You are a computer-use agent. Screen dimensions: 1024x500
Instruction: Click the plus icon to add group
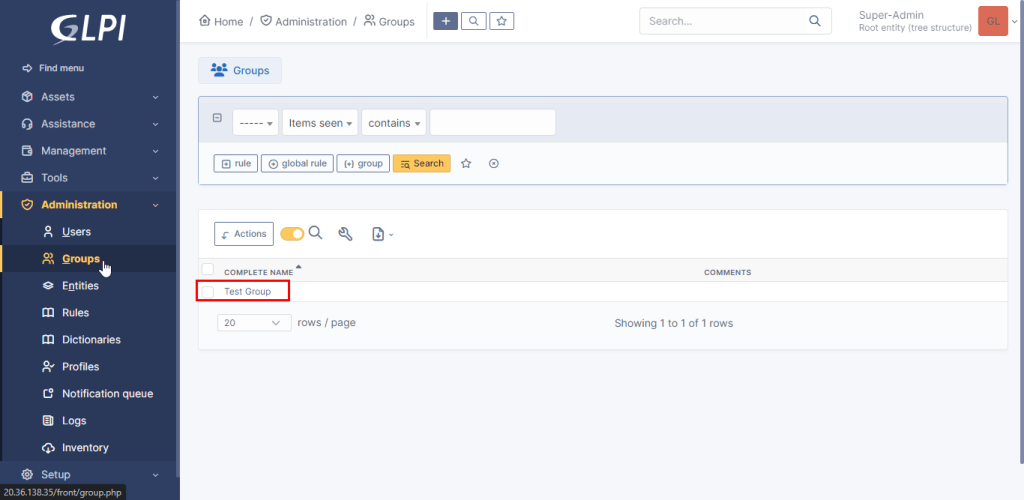click(445, 21)
